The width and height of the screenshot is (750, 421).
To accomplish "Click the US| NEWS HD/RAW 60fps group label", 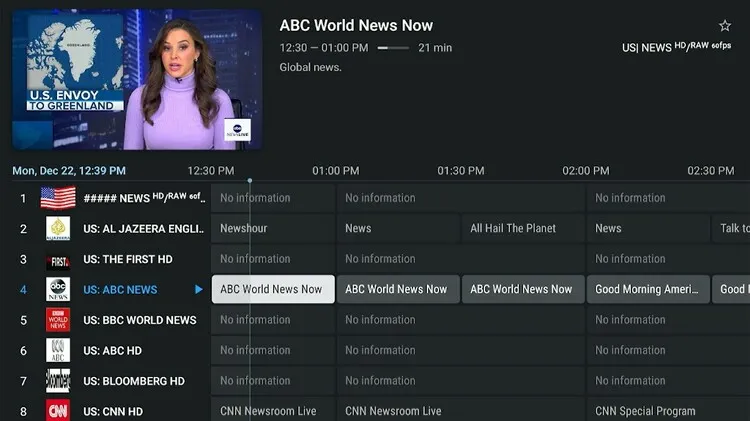I will pyautogui.click(x=676, y=46).
